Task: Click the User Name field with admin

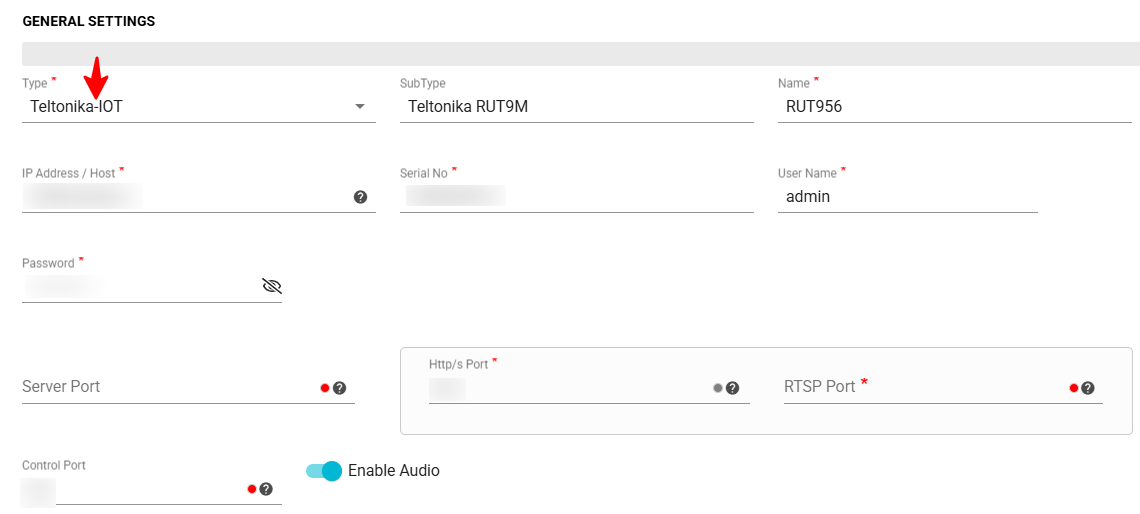Action: click(906, 197)
